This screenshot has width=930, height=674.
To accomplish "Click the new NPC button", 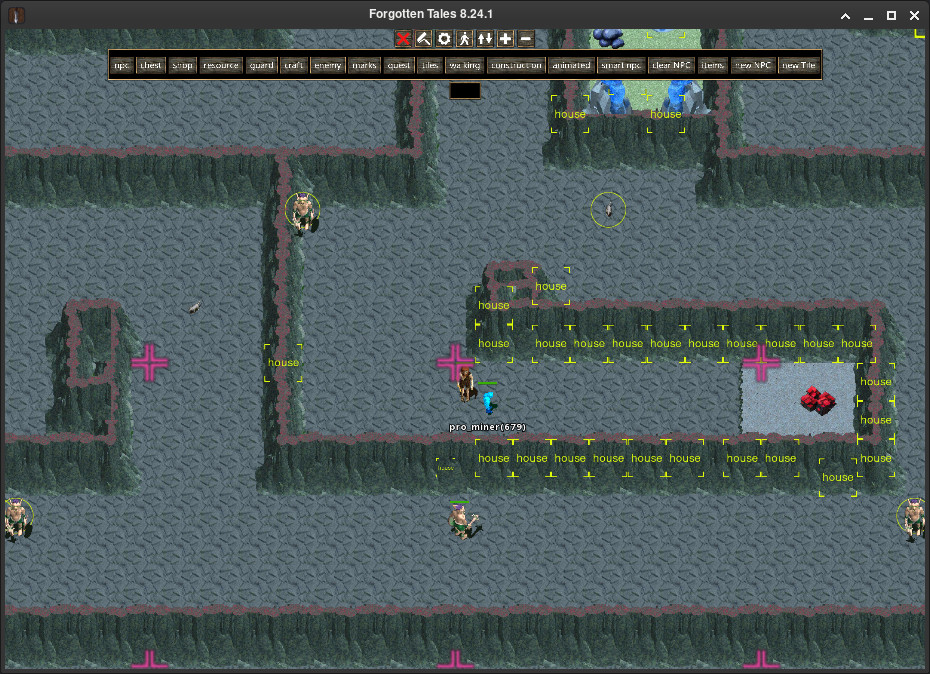I will pos(752,66).
